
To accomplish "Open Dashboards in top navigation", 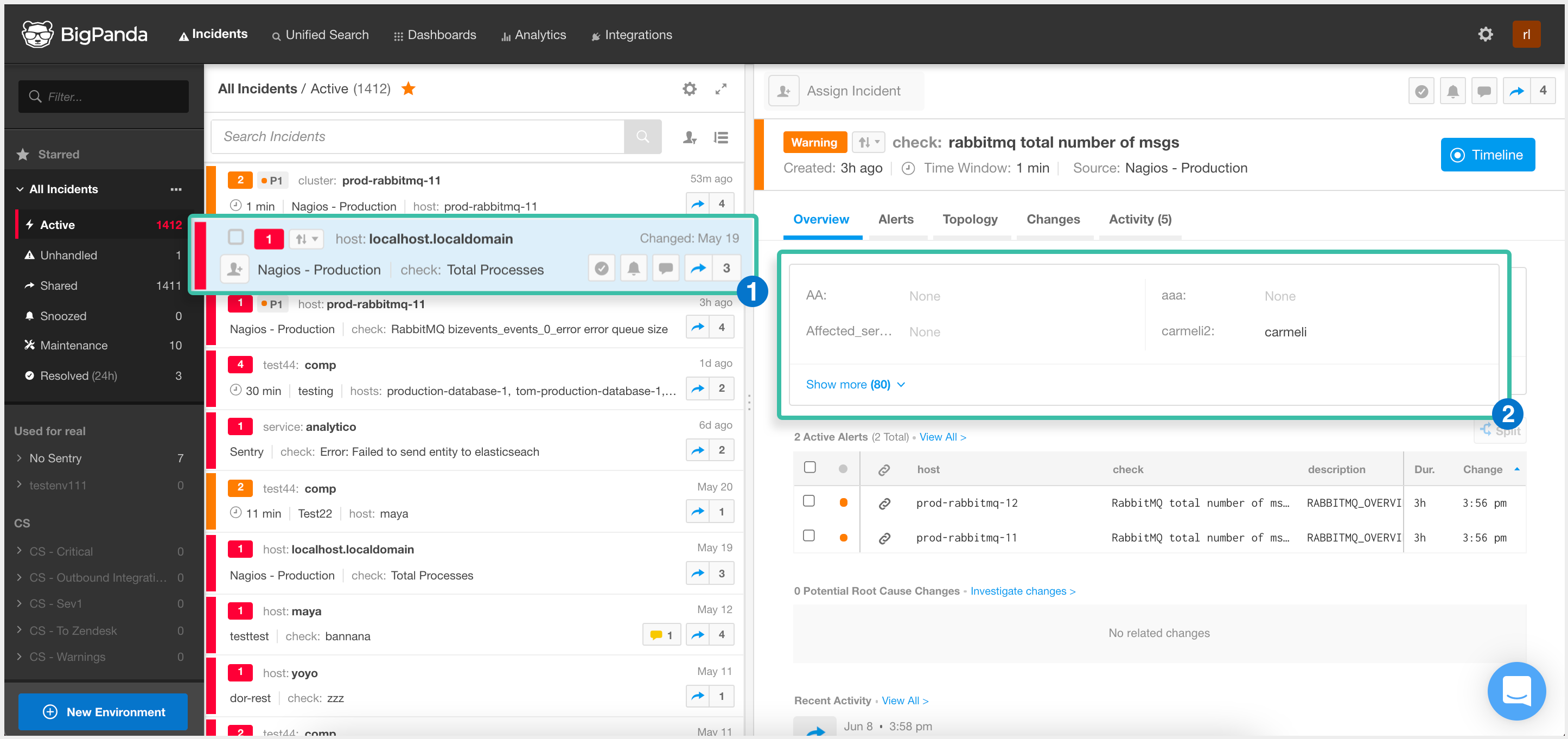I will click(435, 35).
